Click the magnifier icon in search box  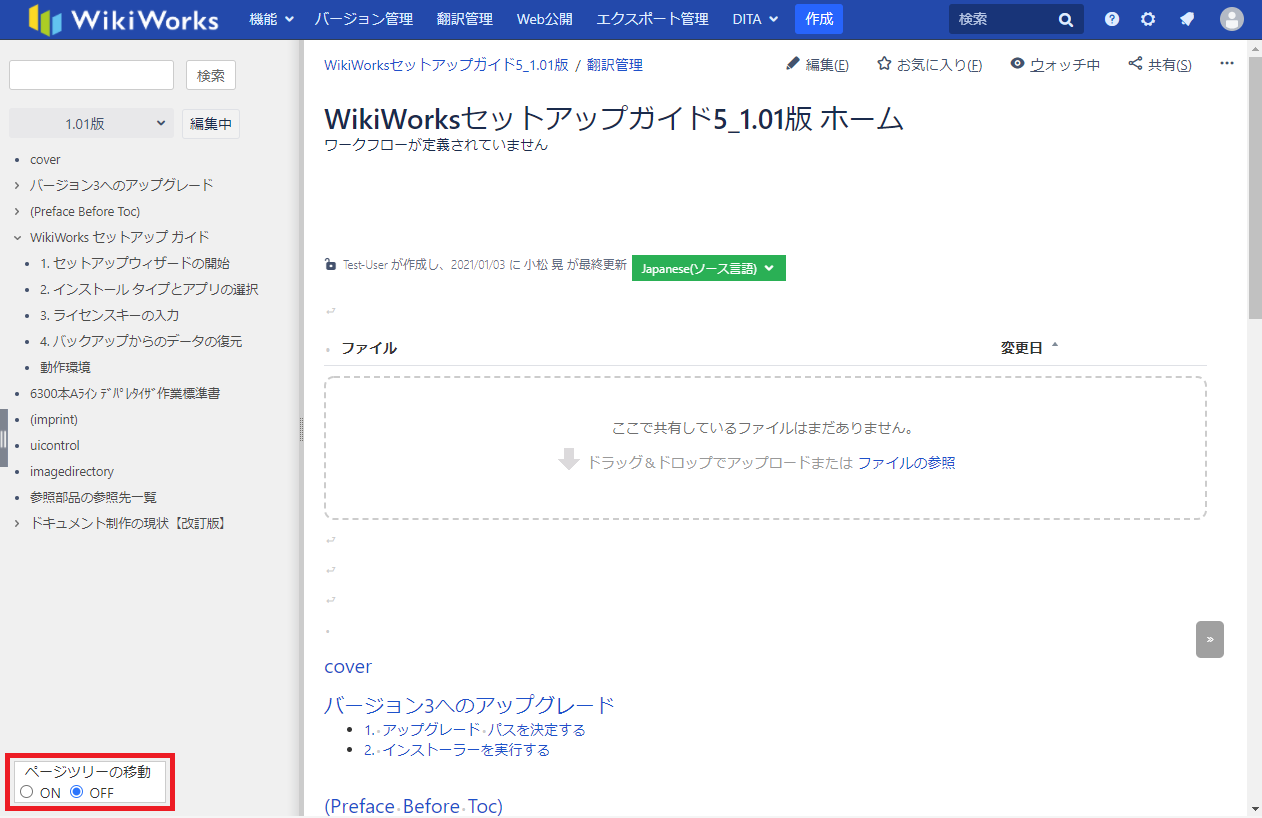pyautogui.click(x=1066, y=19)
